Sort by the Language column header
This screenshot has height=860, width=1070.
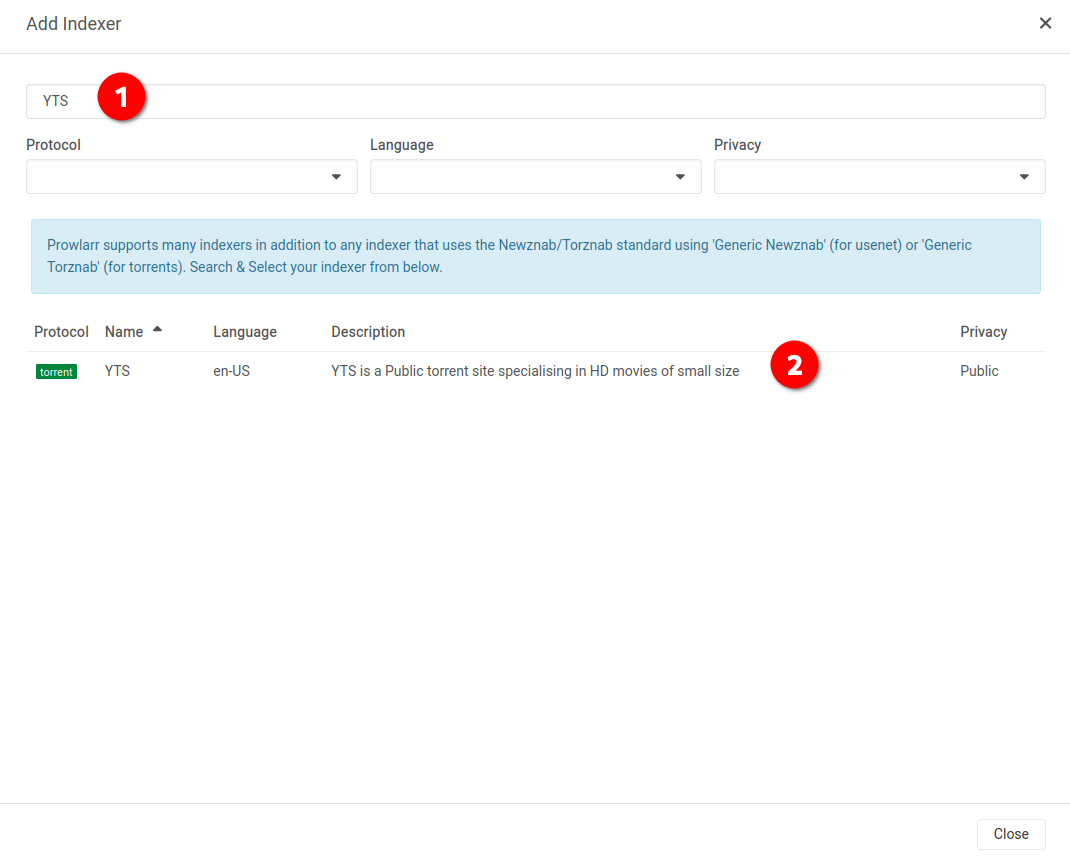tap(245, 332)
